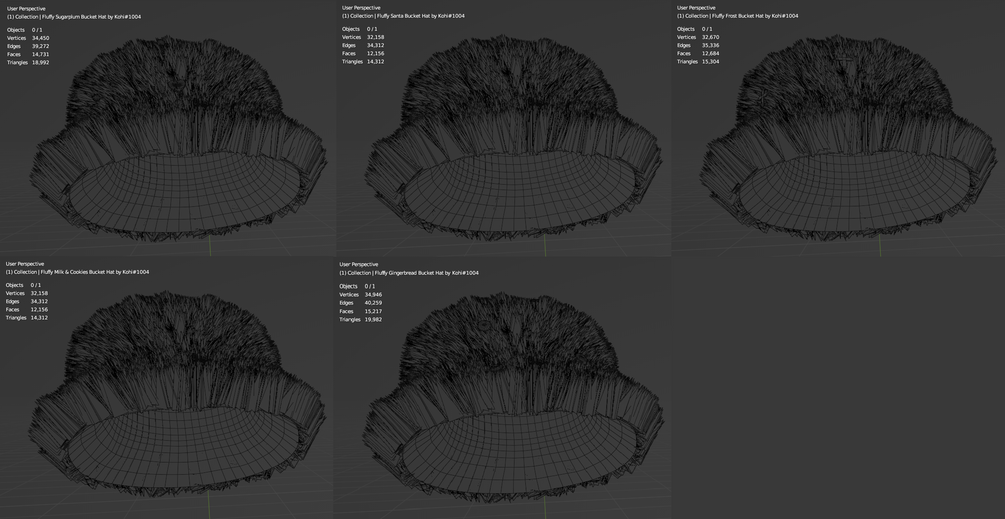Click triangles value 14,312 in Santa viewport
Viewport: 1005px width, 519px height.
(376, 62)
